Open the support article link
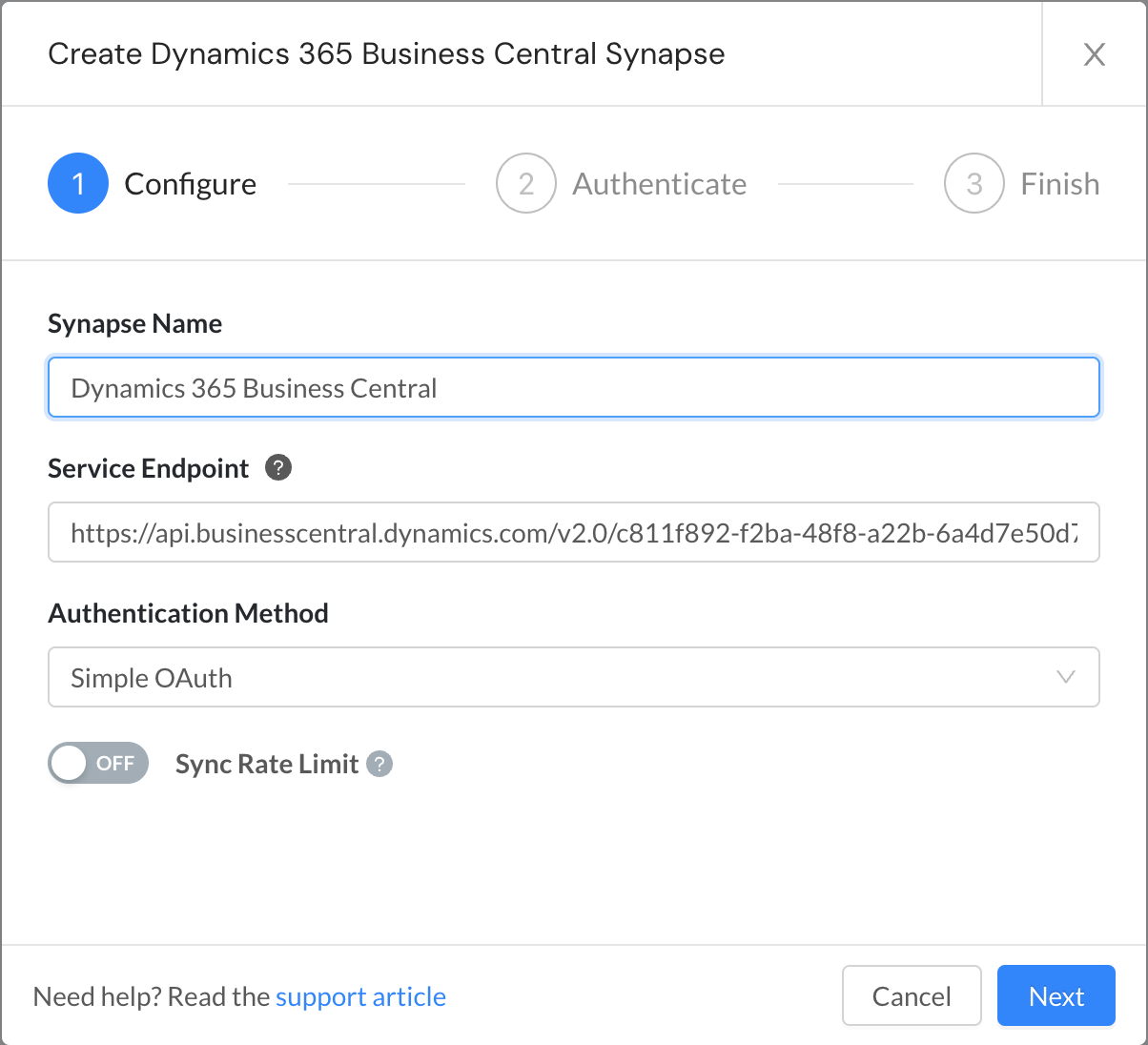This screenshot has width=1148, height=1045. [360, 996]
